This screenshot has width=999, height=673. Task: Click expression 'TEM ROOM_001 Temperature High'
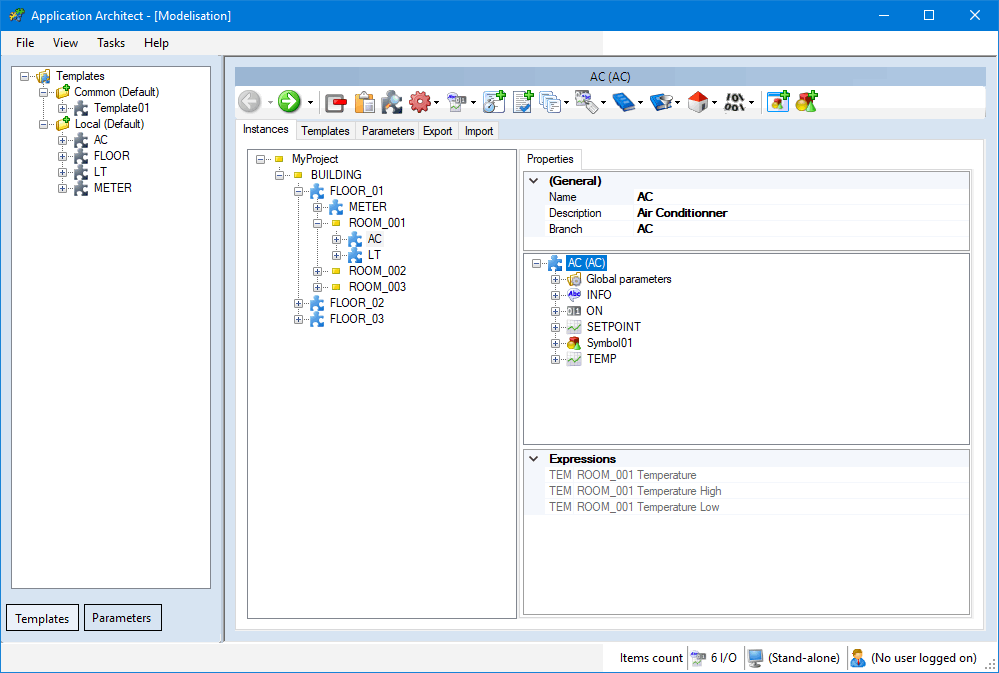635,491
